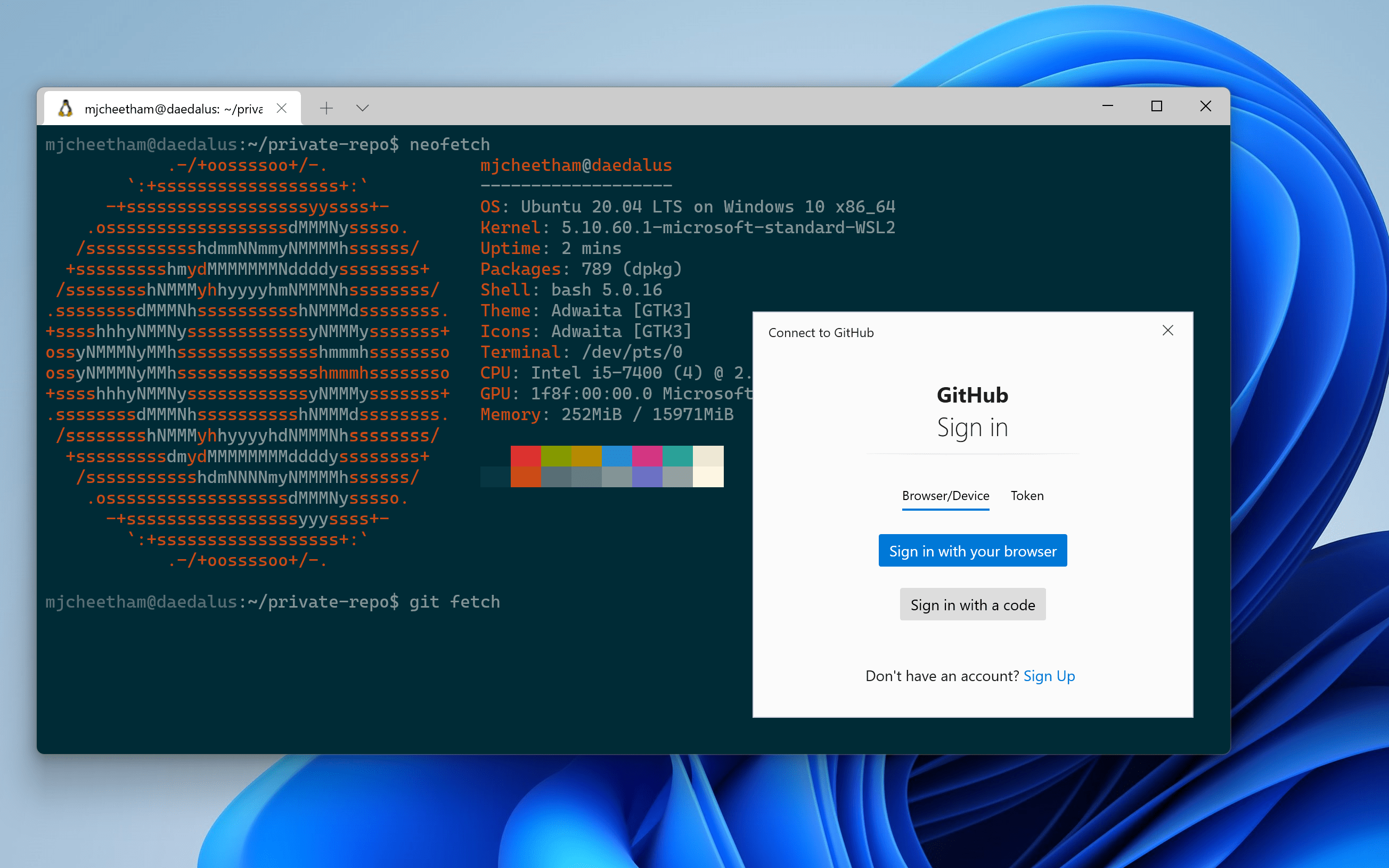Screen dimensions: 1389x868
Task: Open the tab options chevron dropdown
Action: [x=362, y=108]
